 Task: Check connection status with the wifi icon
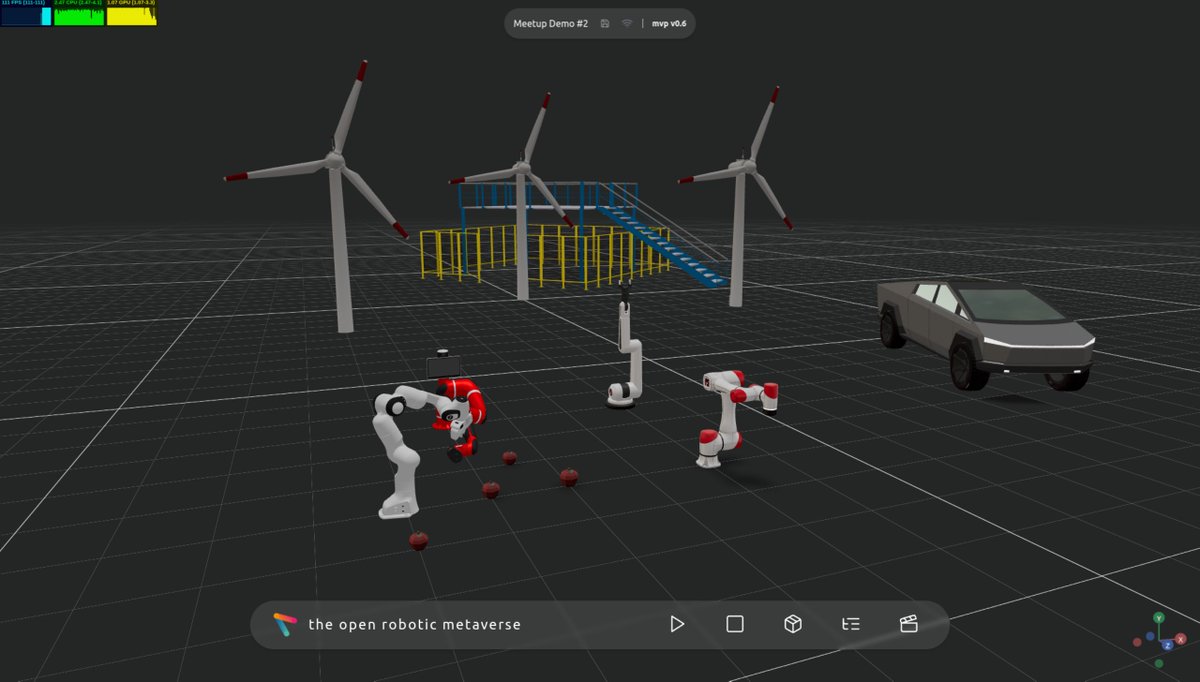click(630, 23)
